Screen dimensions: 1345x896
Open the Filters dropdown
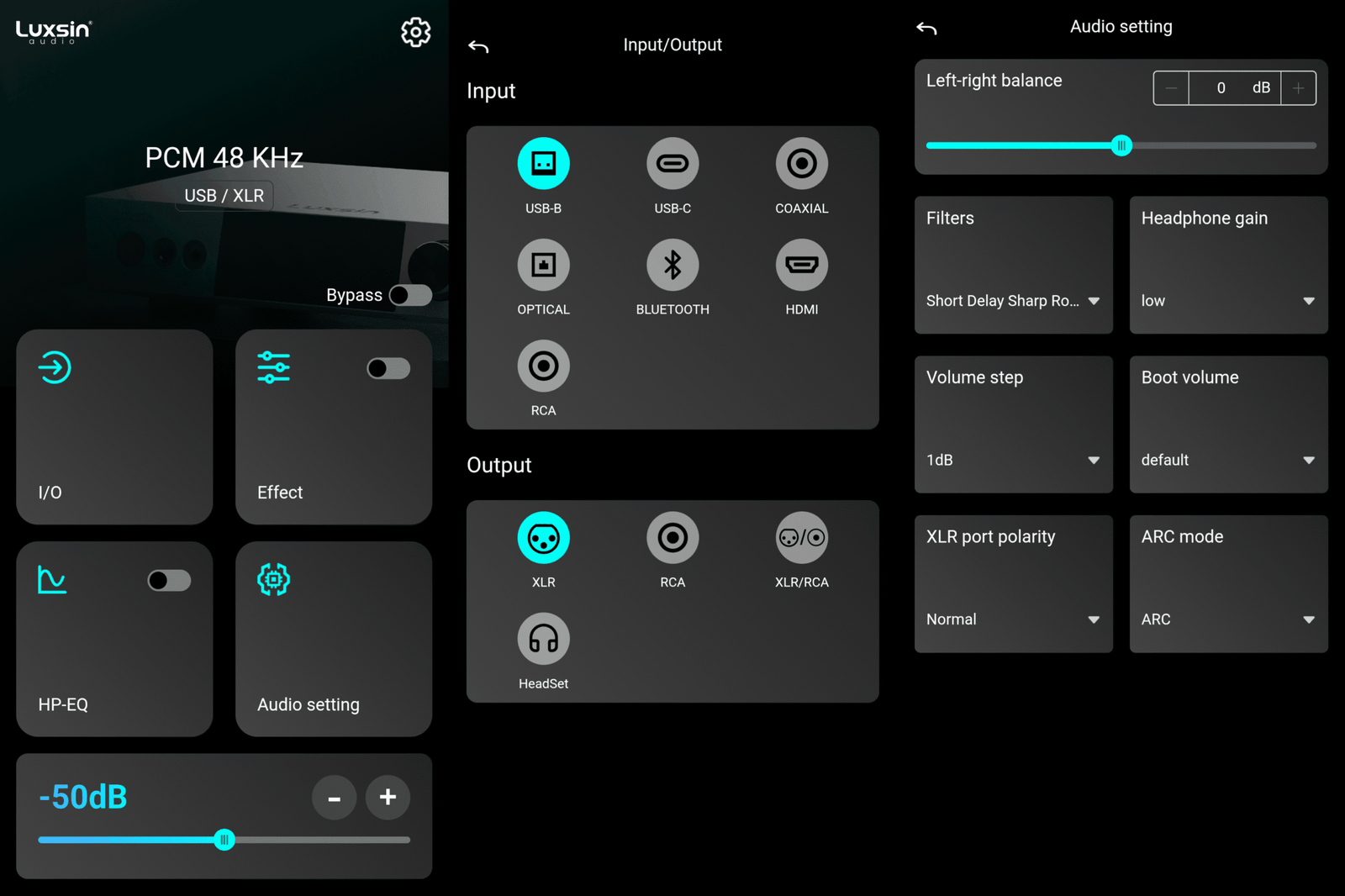pyautogui.click(x=1013, y=301)
